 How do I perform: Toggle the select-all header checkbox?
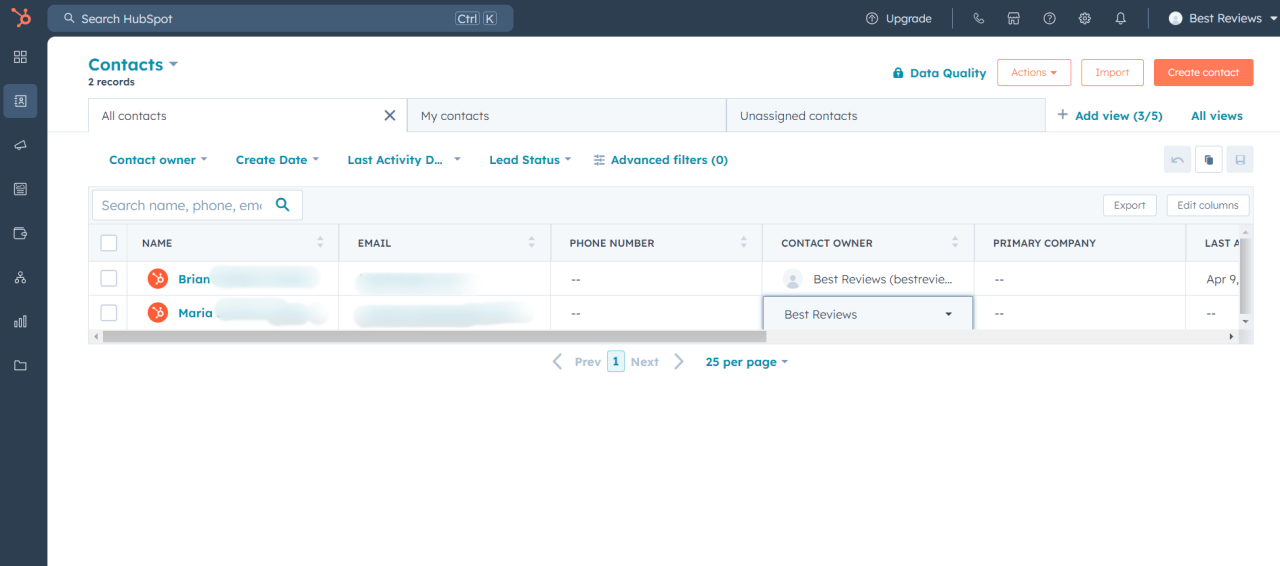pyautogui.click(x=109, y=243)
